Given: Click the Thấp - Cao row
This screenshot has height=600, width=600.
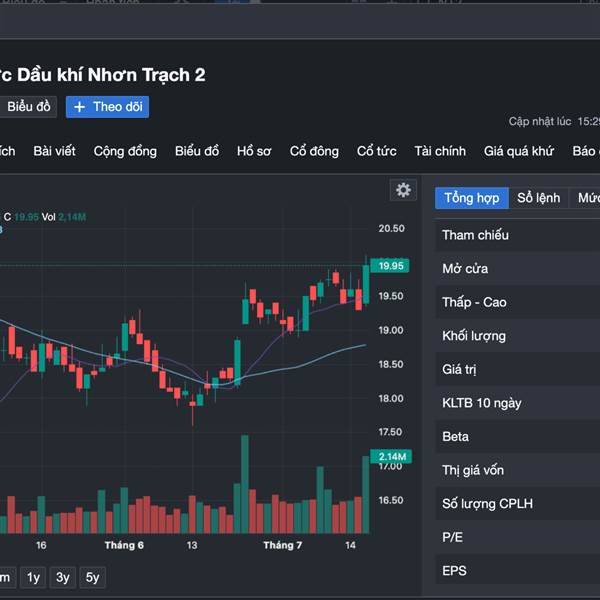Looking at the screenshot, I should tap(518, 302).
